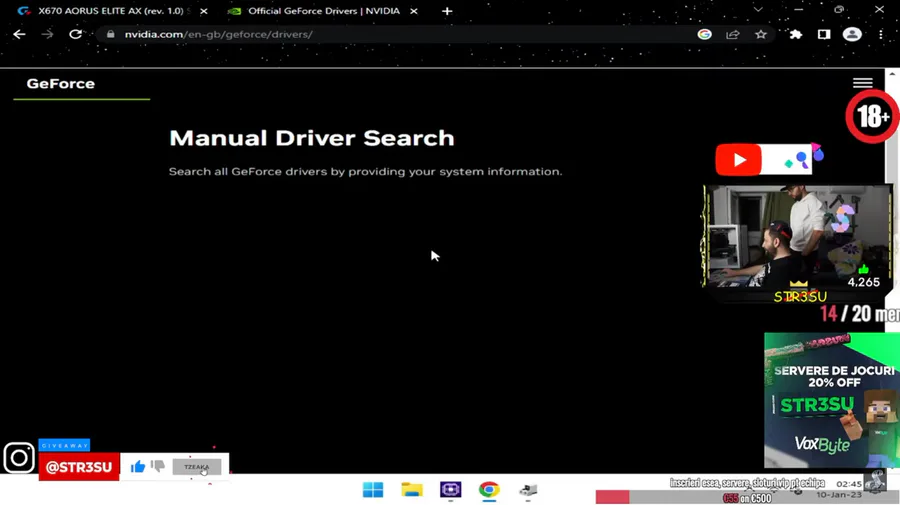The image size is (900, 505).
Task: Click the VoxByte servere de jocuri ad
Action: (x=832, y=401)
